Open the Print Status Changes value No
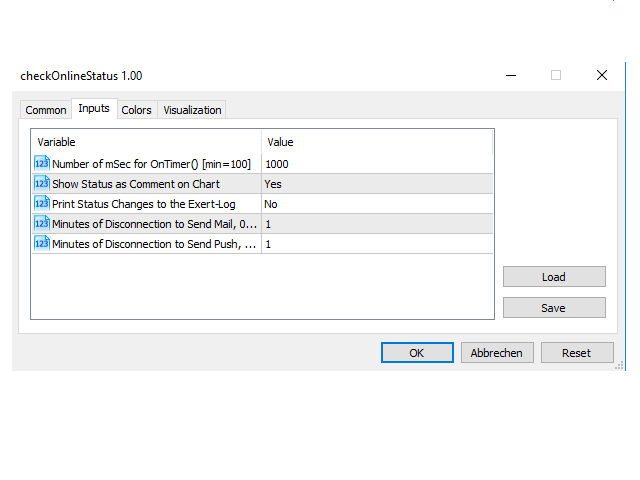 point(377,204)
